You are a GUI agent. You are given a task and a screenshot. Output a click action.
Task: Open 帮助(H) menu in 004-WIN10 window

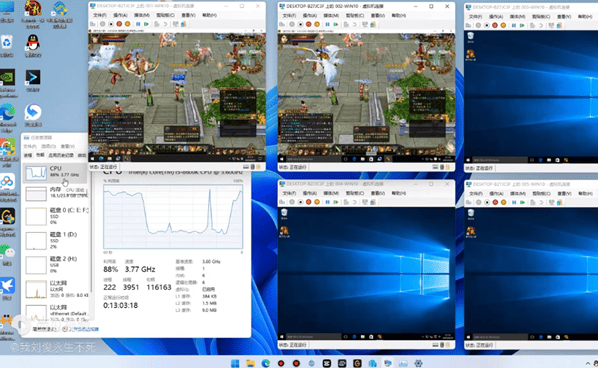pos(399,193)
